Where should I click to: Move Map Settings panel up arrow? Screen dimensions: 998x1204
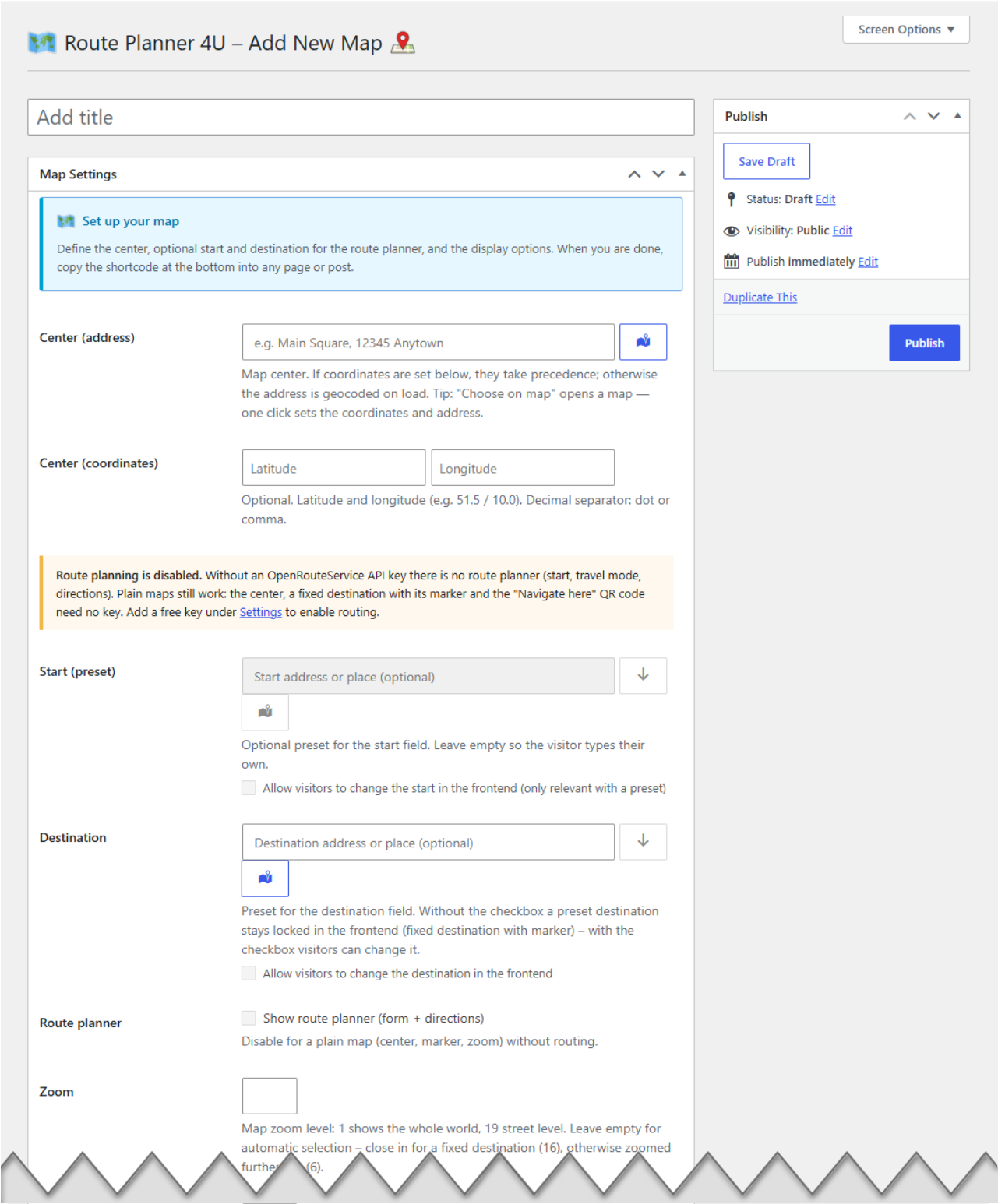coord(634,174)
